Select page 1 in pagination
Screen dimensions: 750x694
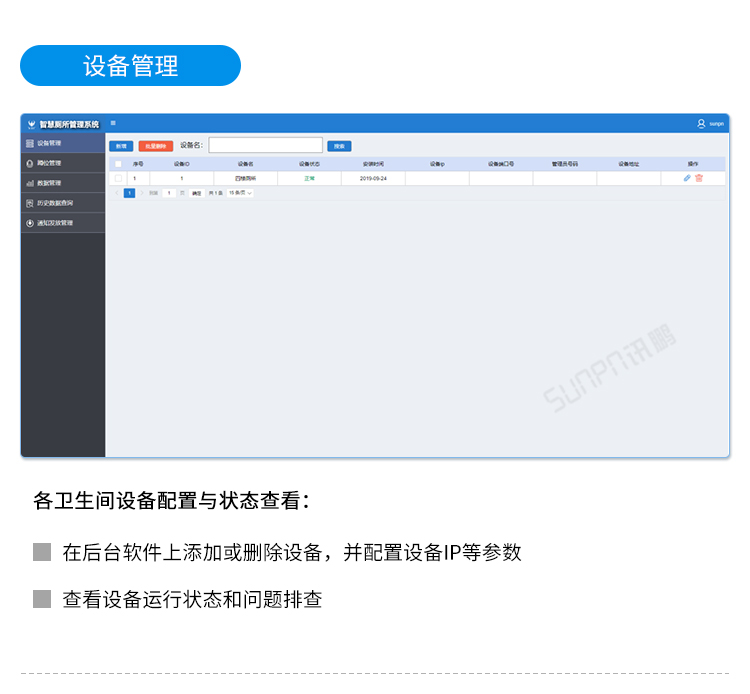pyautogui.click(x=129, y=193)
